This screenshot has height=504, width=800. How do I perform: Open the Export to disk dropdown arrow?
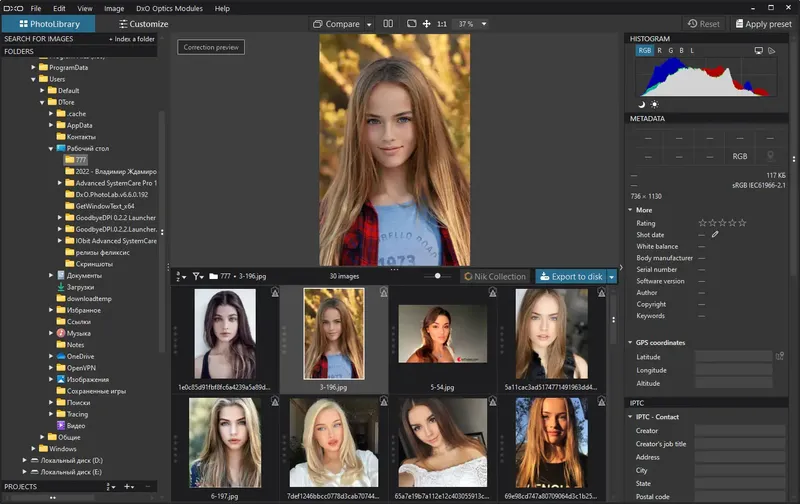coord(611,276)
